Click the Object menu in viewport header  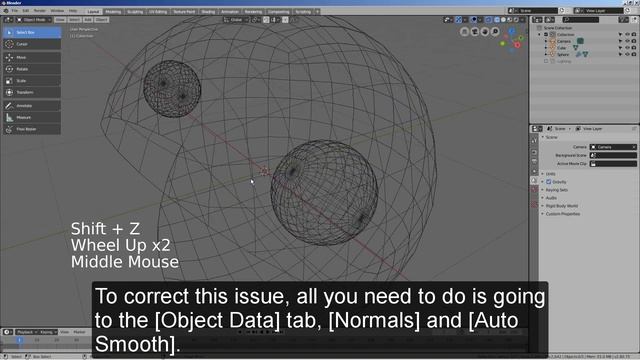tap(102, 20)
